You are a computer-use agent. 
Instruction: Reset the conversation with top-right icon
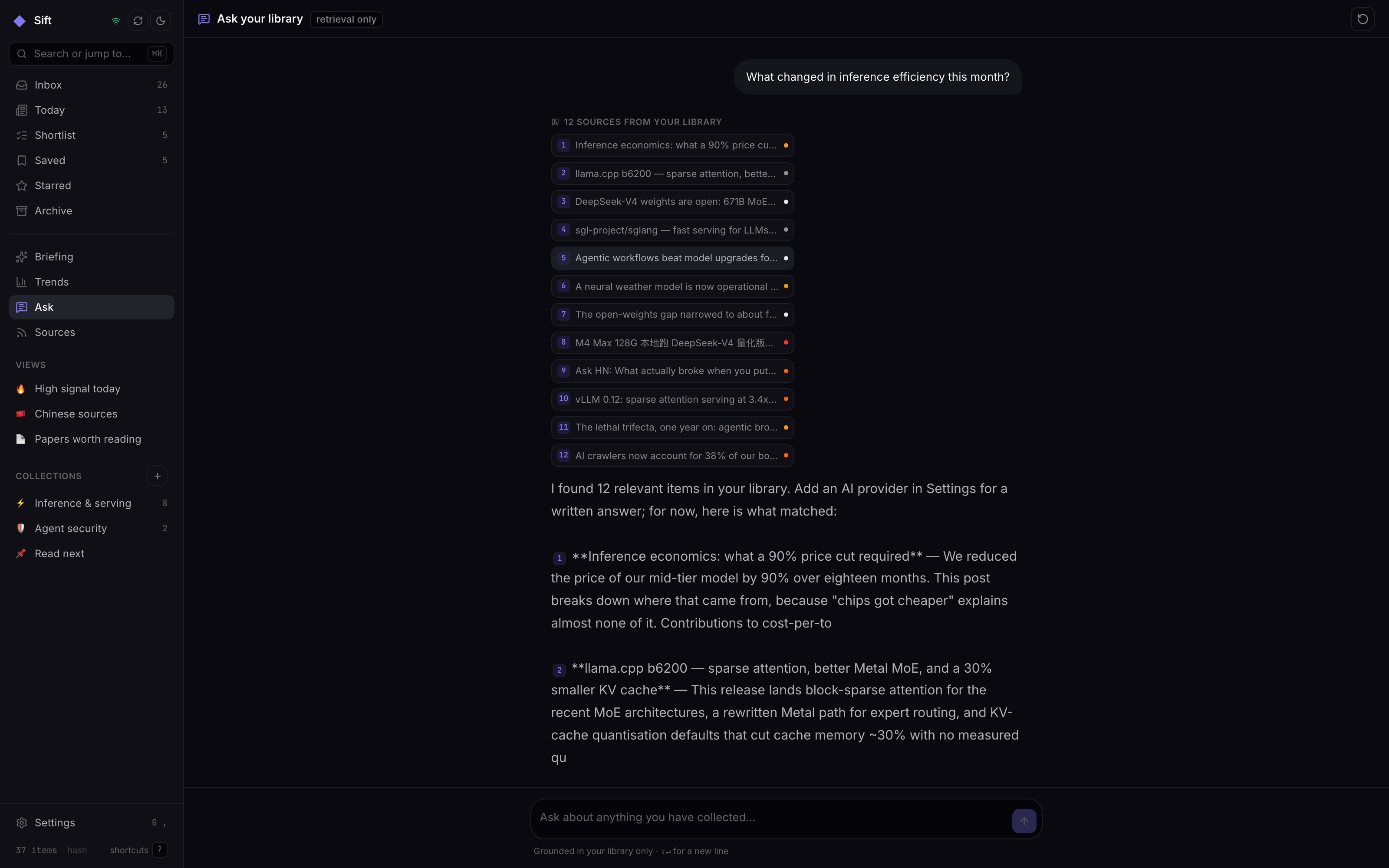click(1363, 19)
